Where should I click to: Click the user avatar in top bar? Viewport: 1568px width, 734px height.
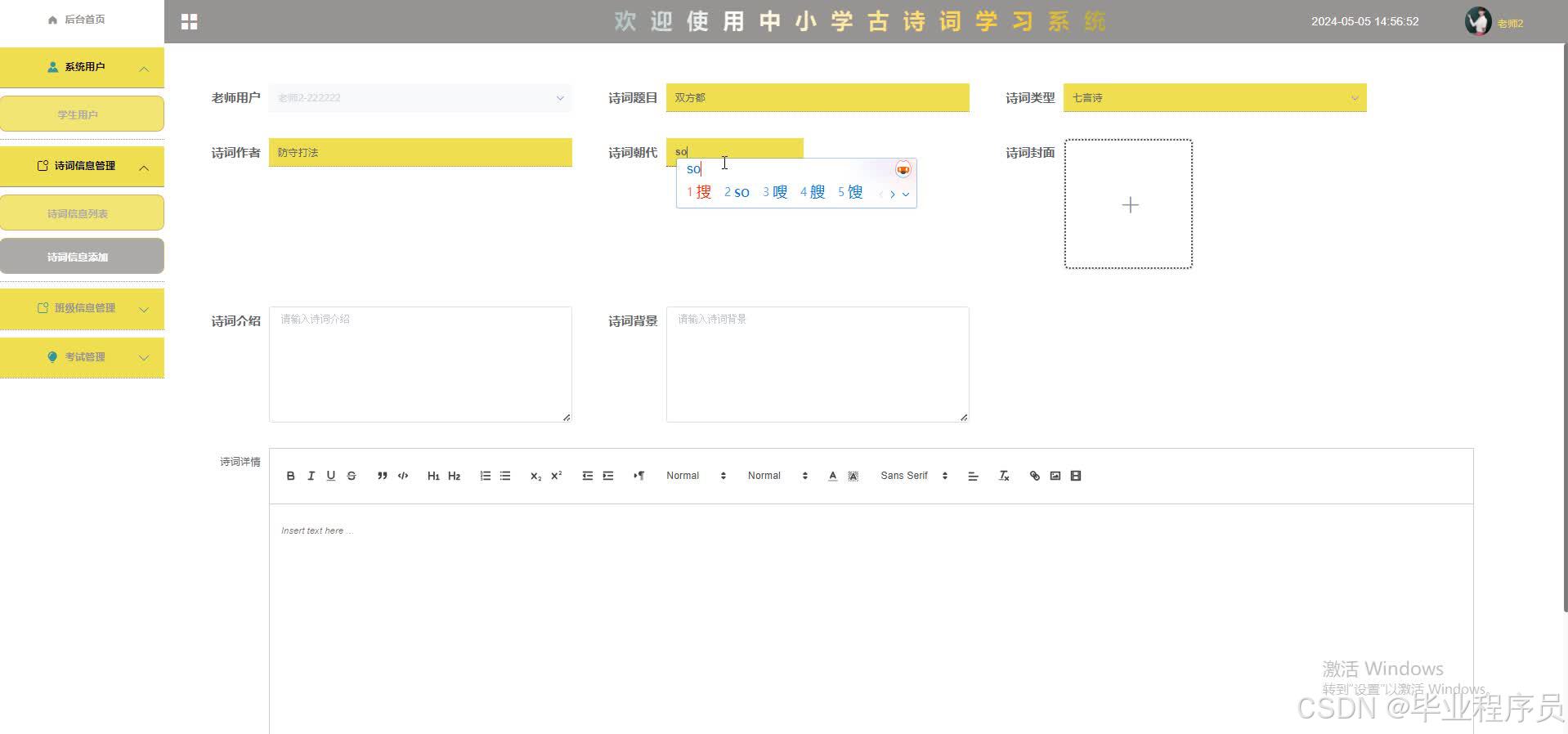click(1477, 21)
